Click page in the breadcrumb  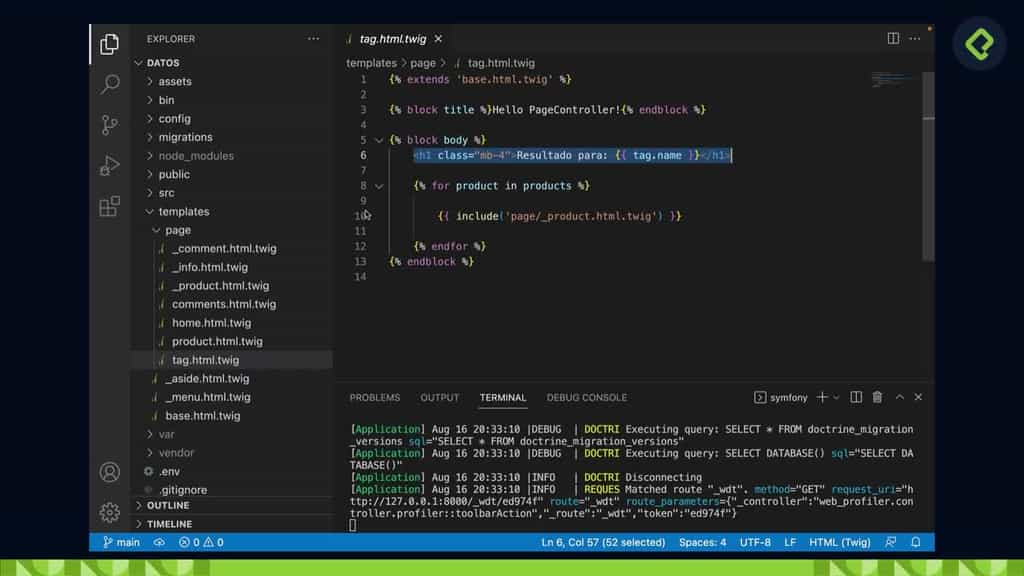tap(423, 63)
